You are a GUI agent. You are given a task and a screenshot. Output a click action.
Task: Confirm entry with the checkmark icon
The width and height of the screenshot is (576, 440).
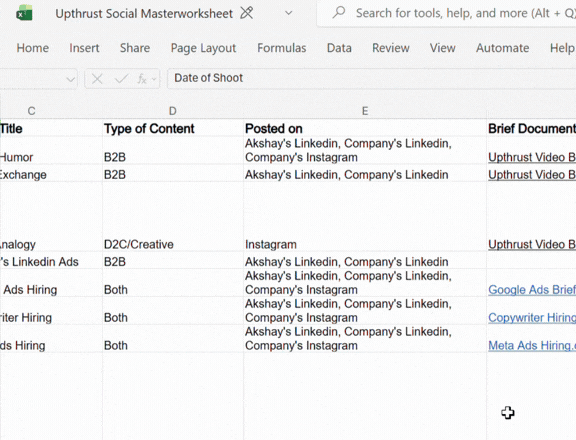point(121,78)
